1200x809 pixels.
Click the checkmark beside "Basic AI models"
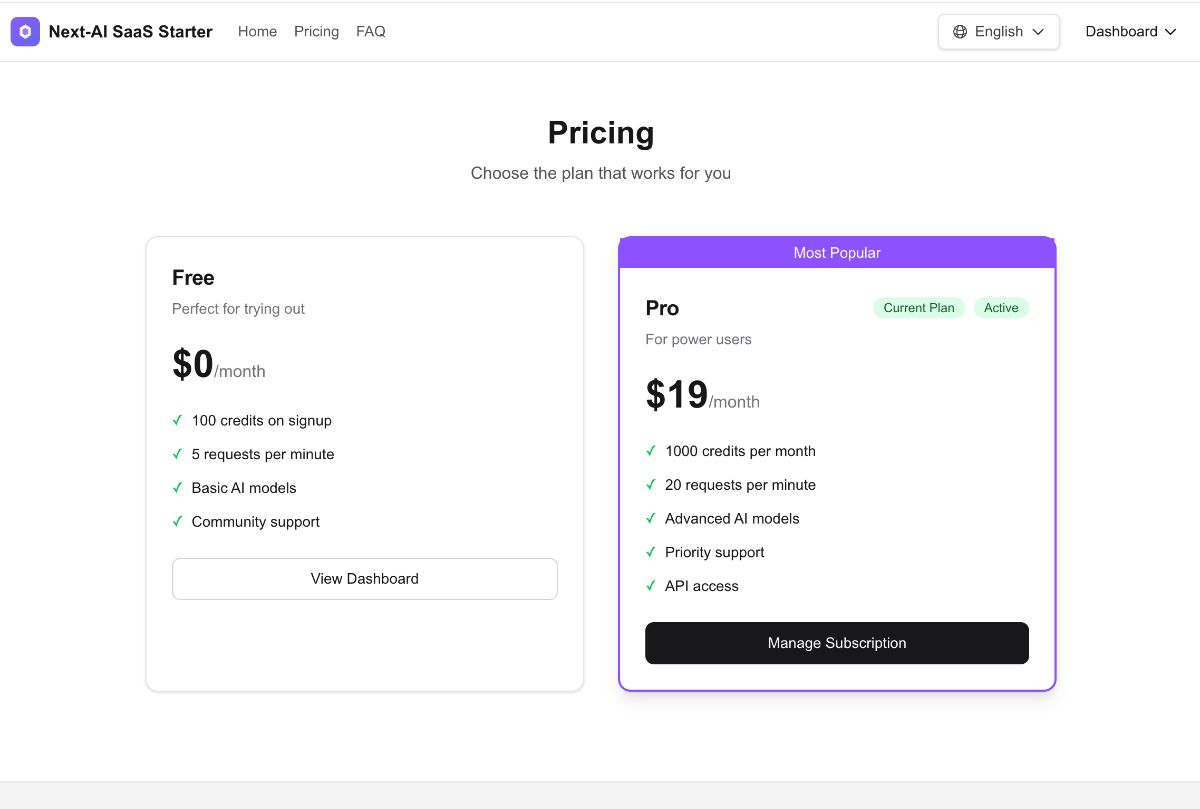point(177,488)
